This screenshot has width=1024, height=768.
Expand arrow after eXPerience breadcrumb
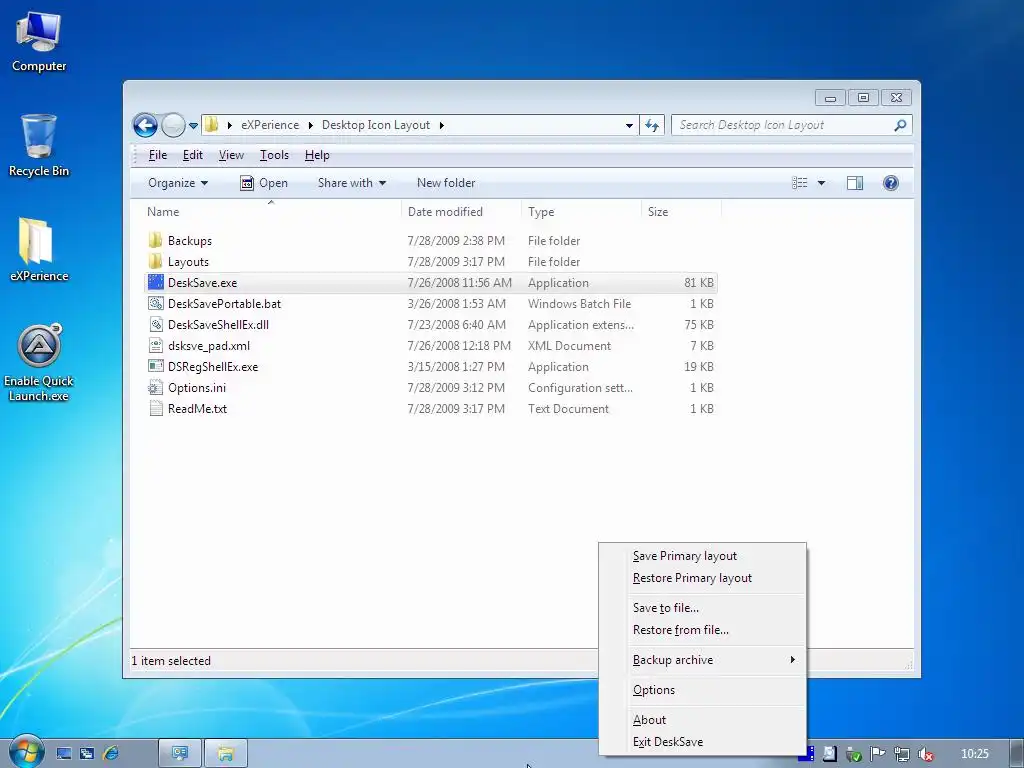click(x=310, y=125)
